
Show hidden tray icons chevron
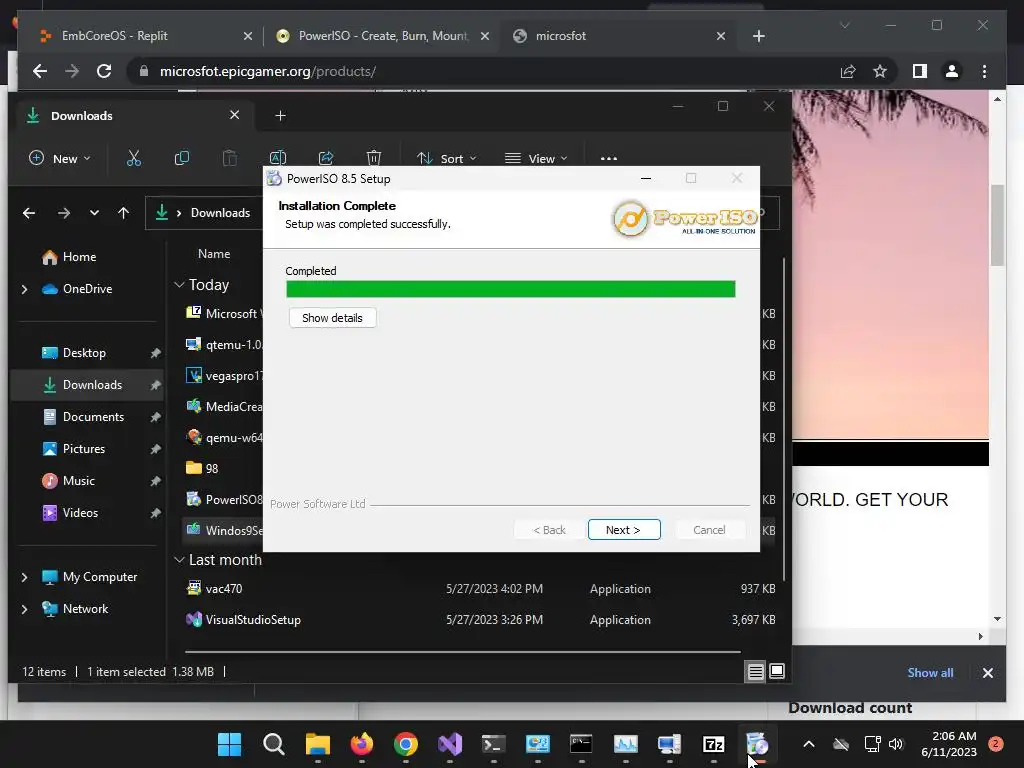(808, 744)
